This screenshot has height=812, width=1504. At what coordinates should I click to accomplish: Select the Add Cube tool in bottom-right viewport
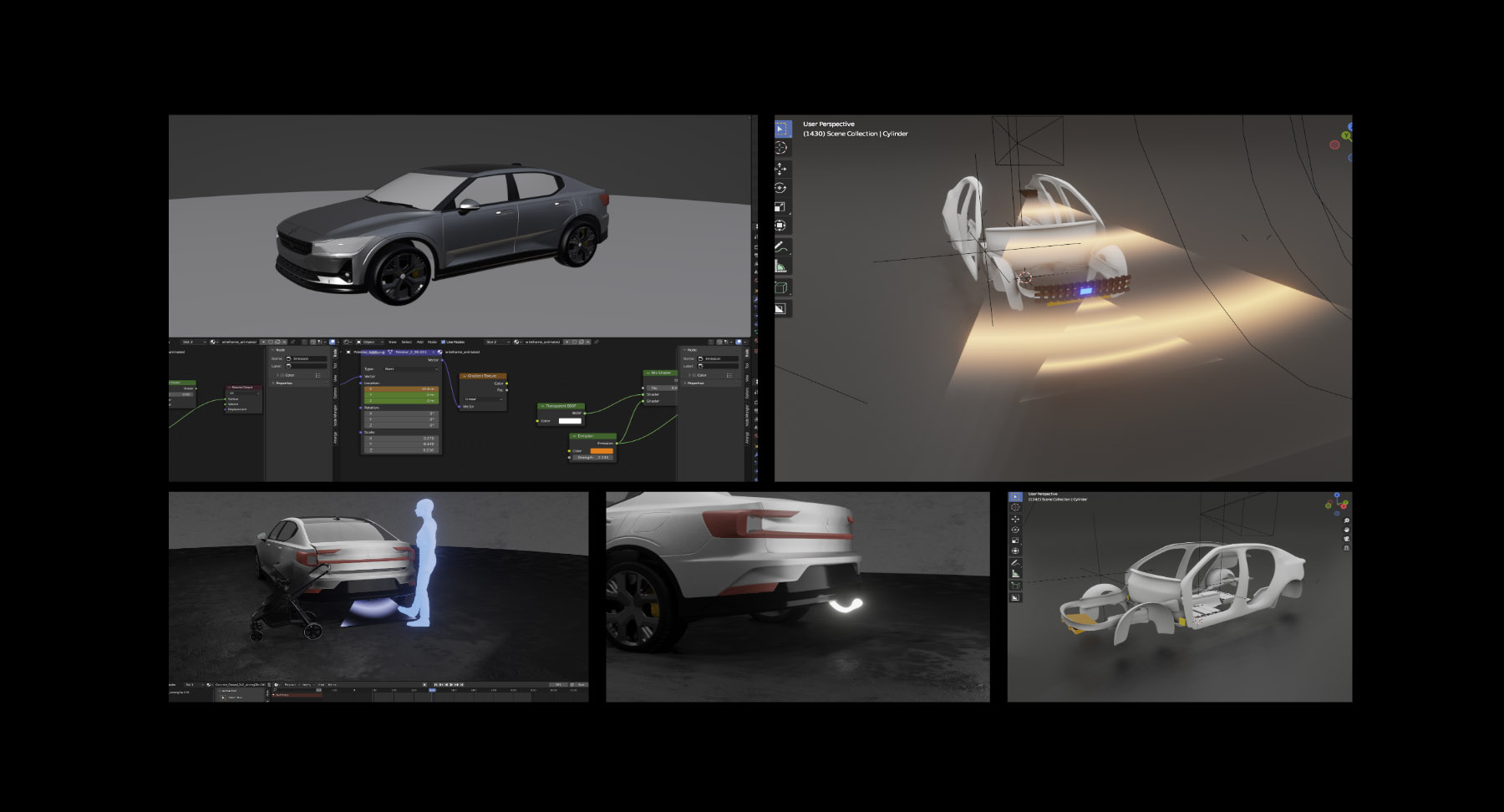tap(1015, 586)
